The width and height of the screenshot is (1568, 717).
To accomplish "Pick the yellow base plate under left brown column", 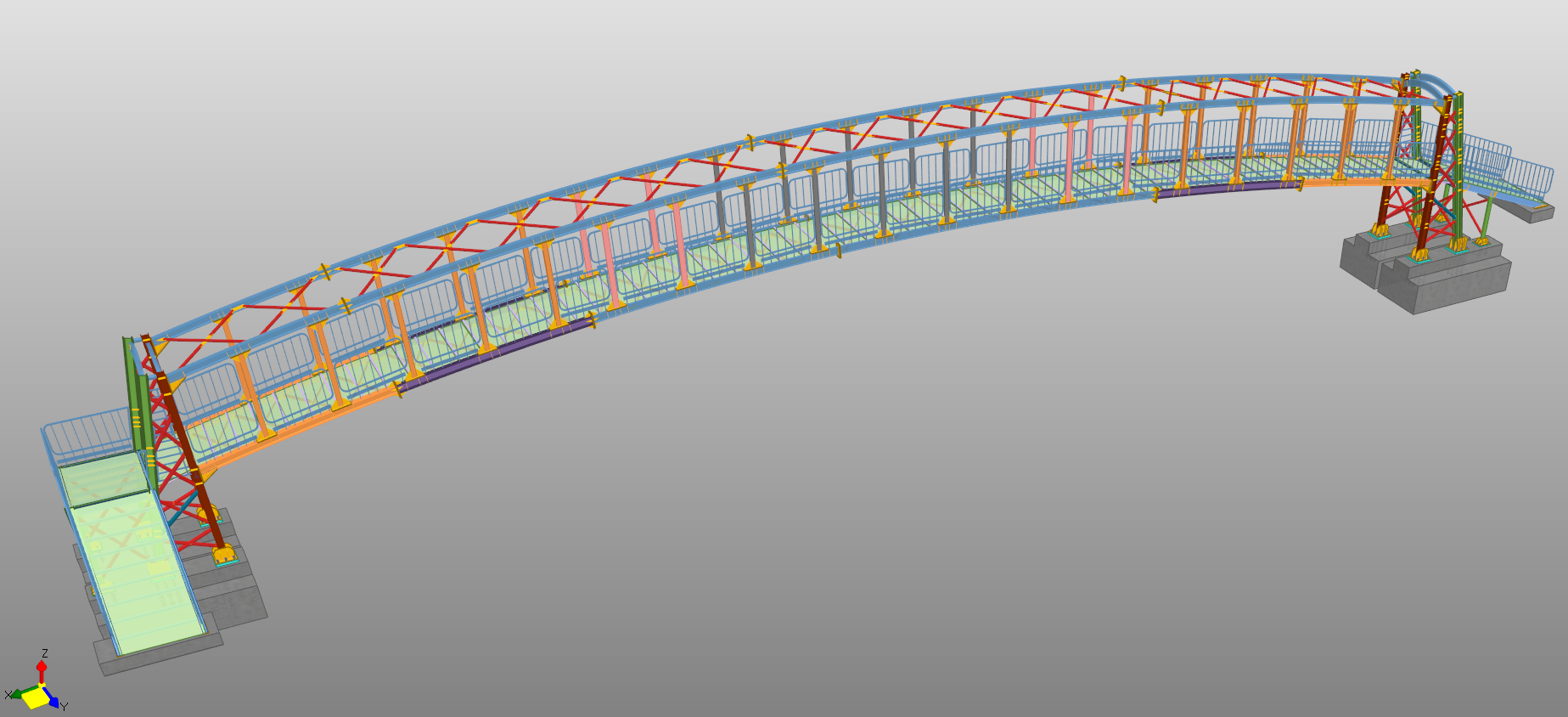I will click(224, 556).
